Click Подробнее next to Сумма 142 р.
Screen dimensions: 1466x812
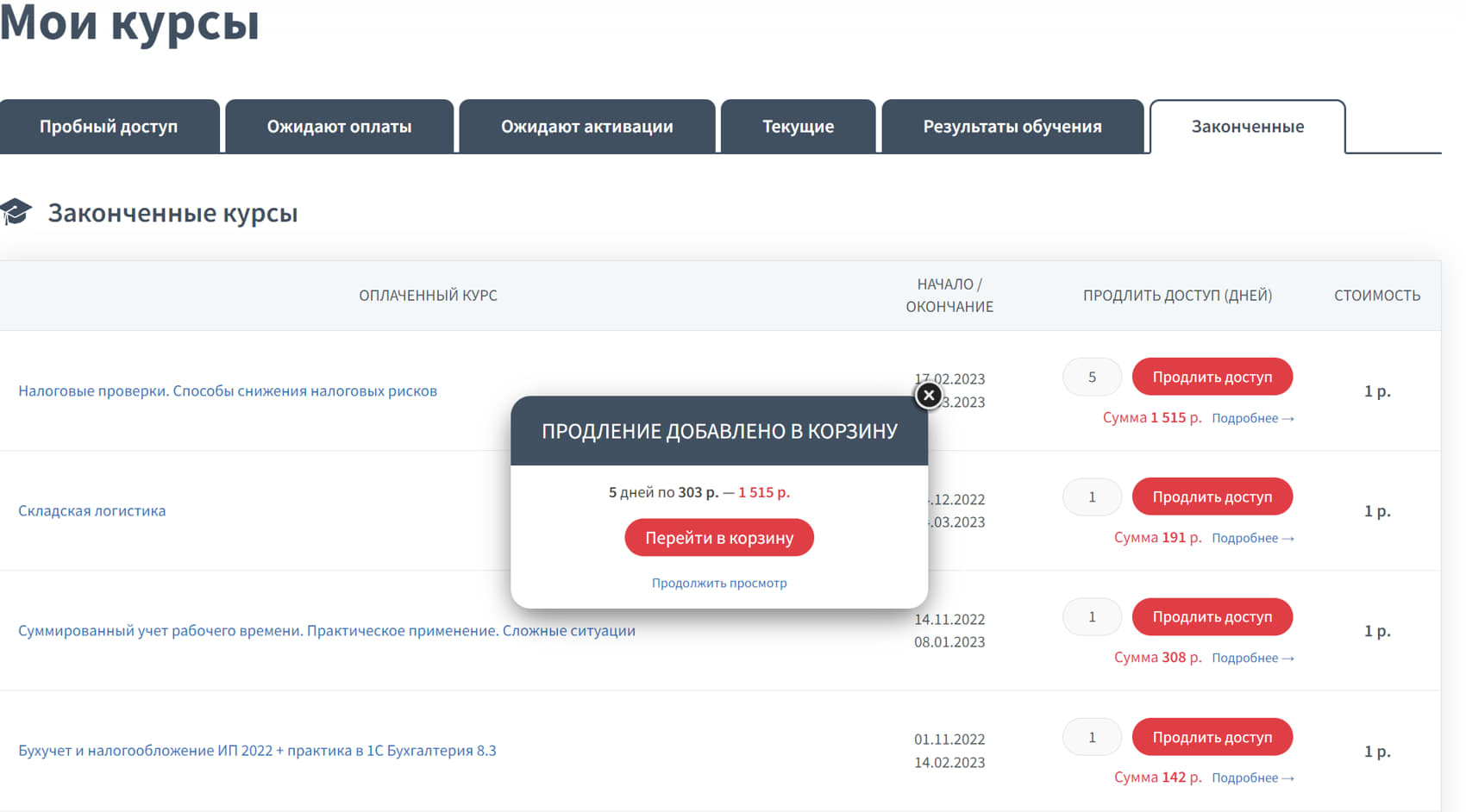click(1252, 778)
